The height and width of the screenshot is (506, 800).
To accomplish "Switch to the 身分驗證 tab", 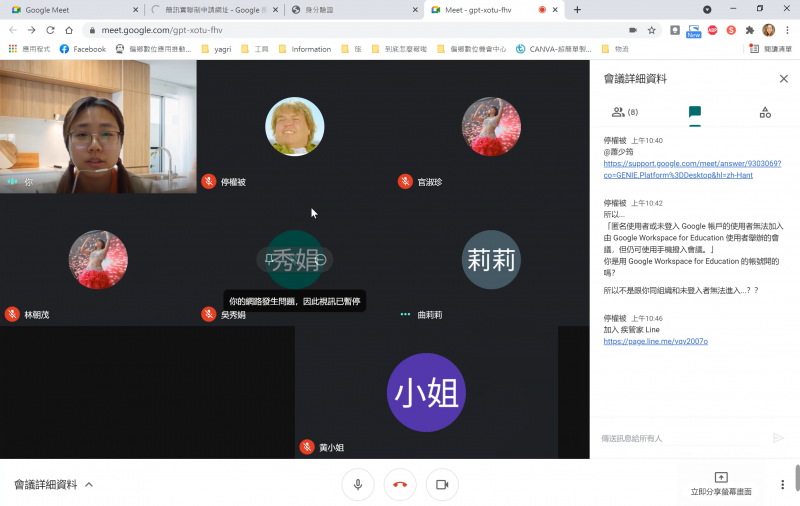I will click(355, 10).
